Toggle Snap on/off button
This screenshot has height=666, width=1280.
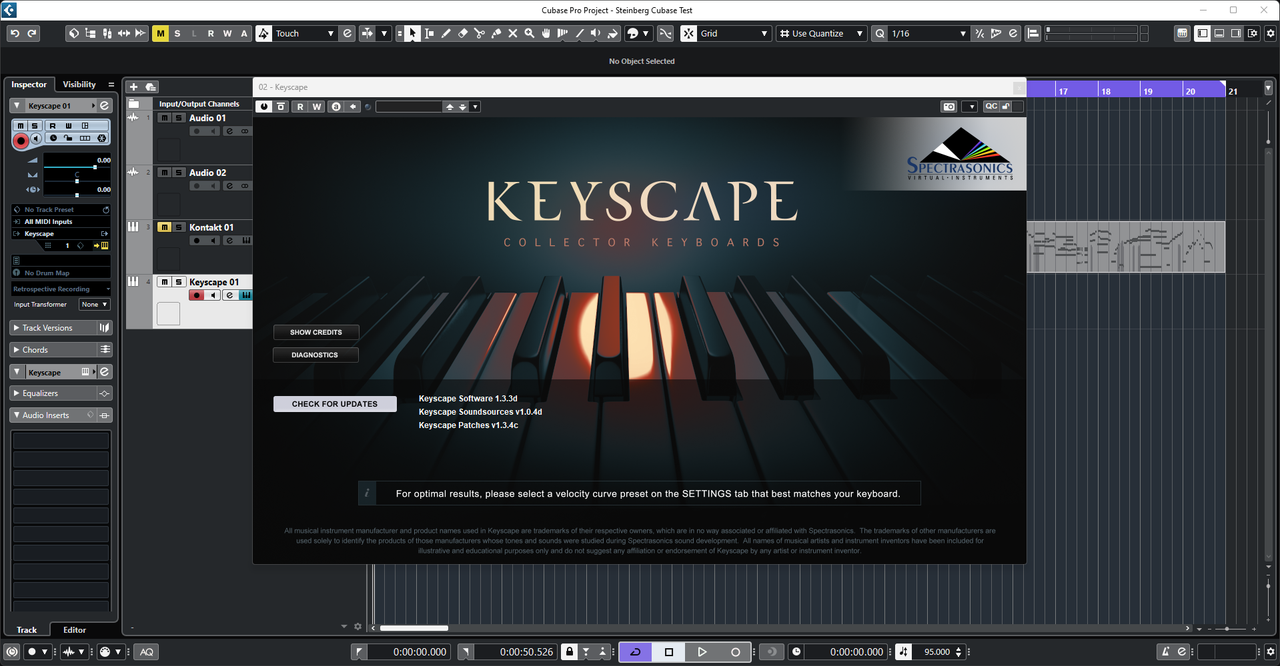point(689,33)
